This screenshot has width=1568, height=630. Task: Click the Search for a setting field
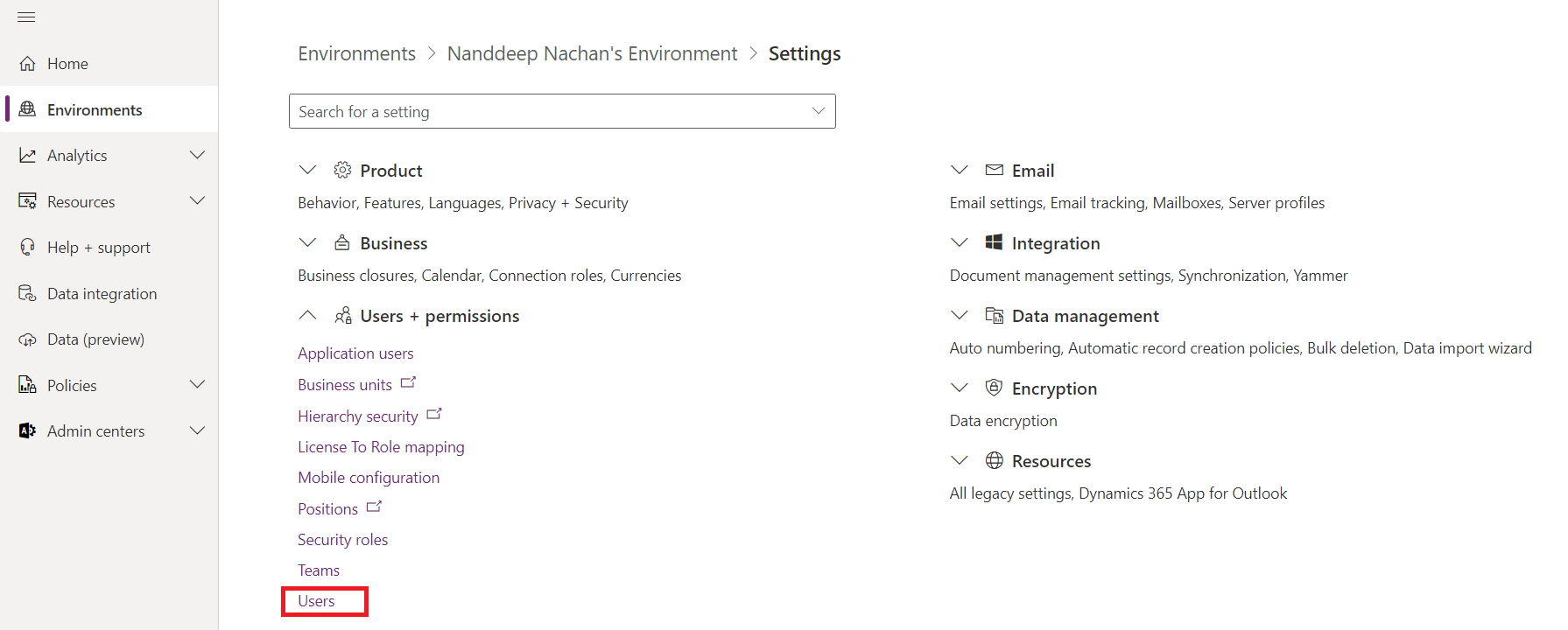point(543,111)
